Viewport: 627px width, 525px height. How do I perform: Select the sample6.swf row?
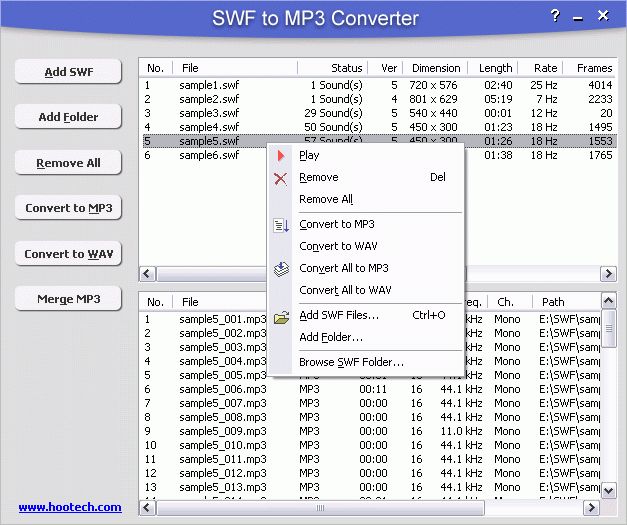coord(378,155)
